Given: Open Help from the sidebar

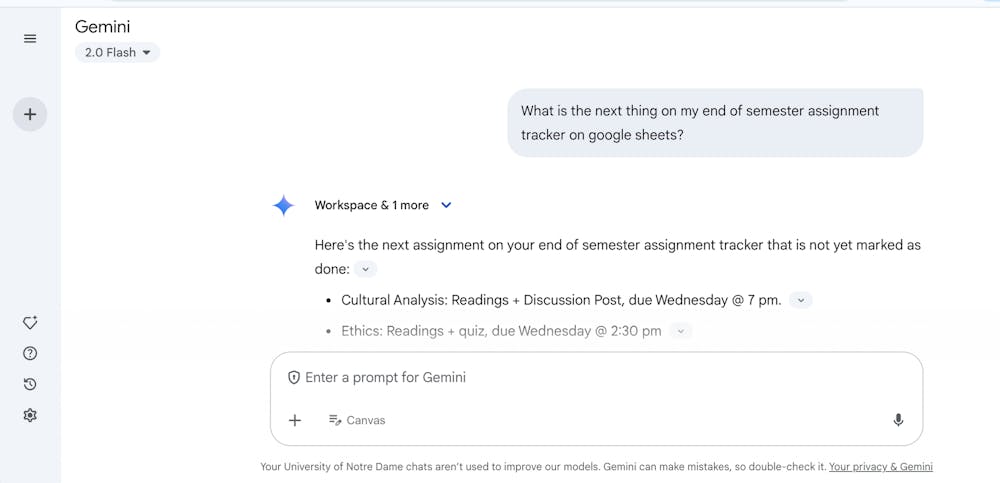Looking at the screenshot, I should pyautogui.click(x=30, y=353).
